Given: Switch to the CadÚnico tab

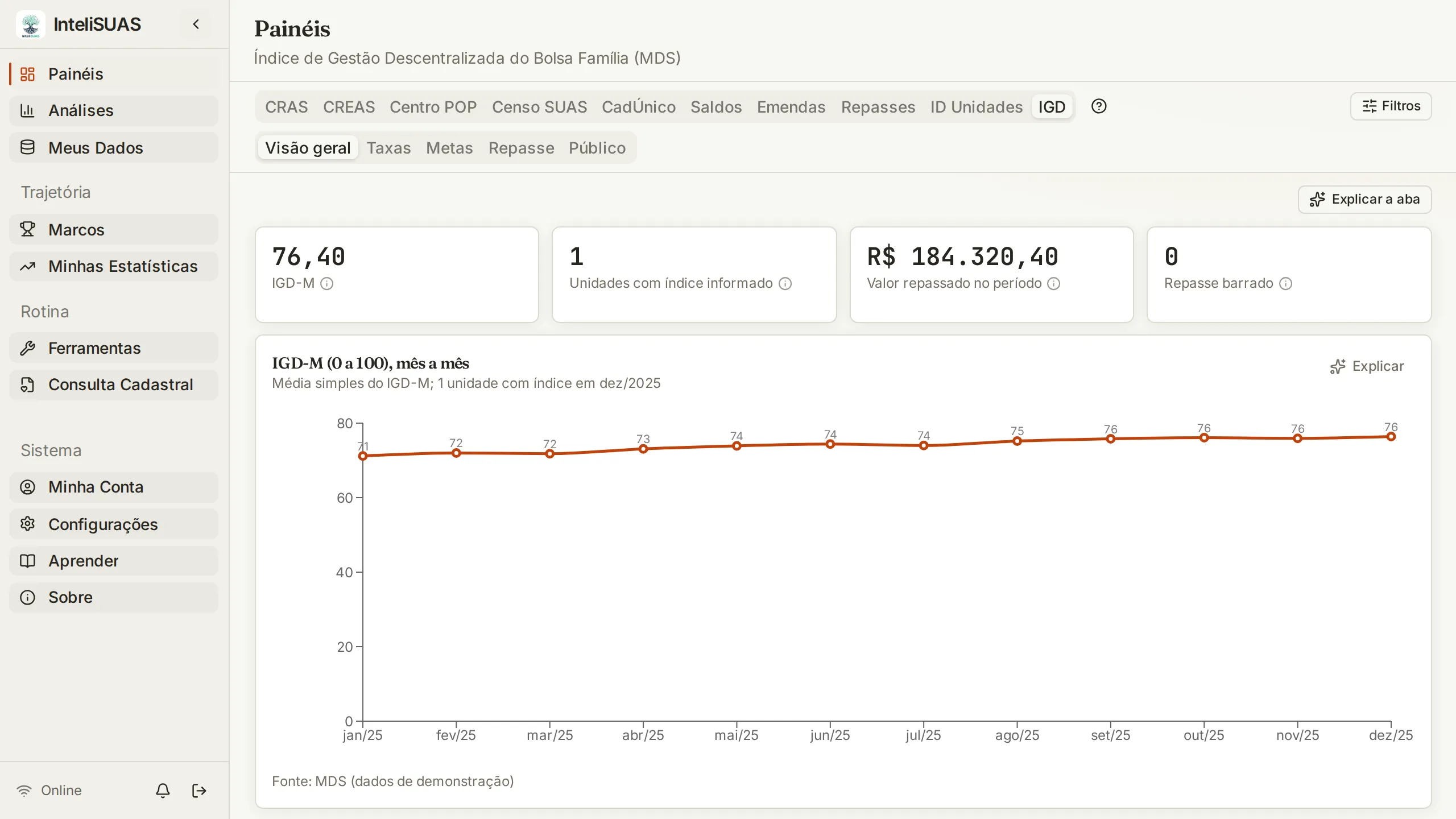Looking at the screenshot, I should coord(639,107).
